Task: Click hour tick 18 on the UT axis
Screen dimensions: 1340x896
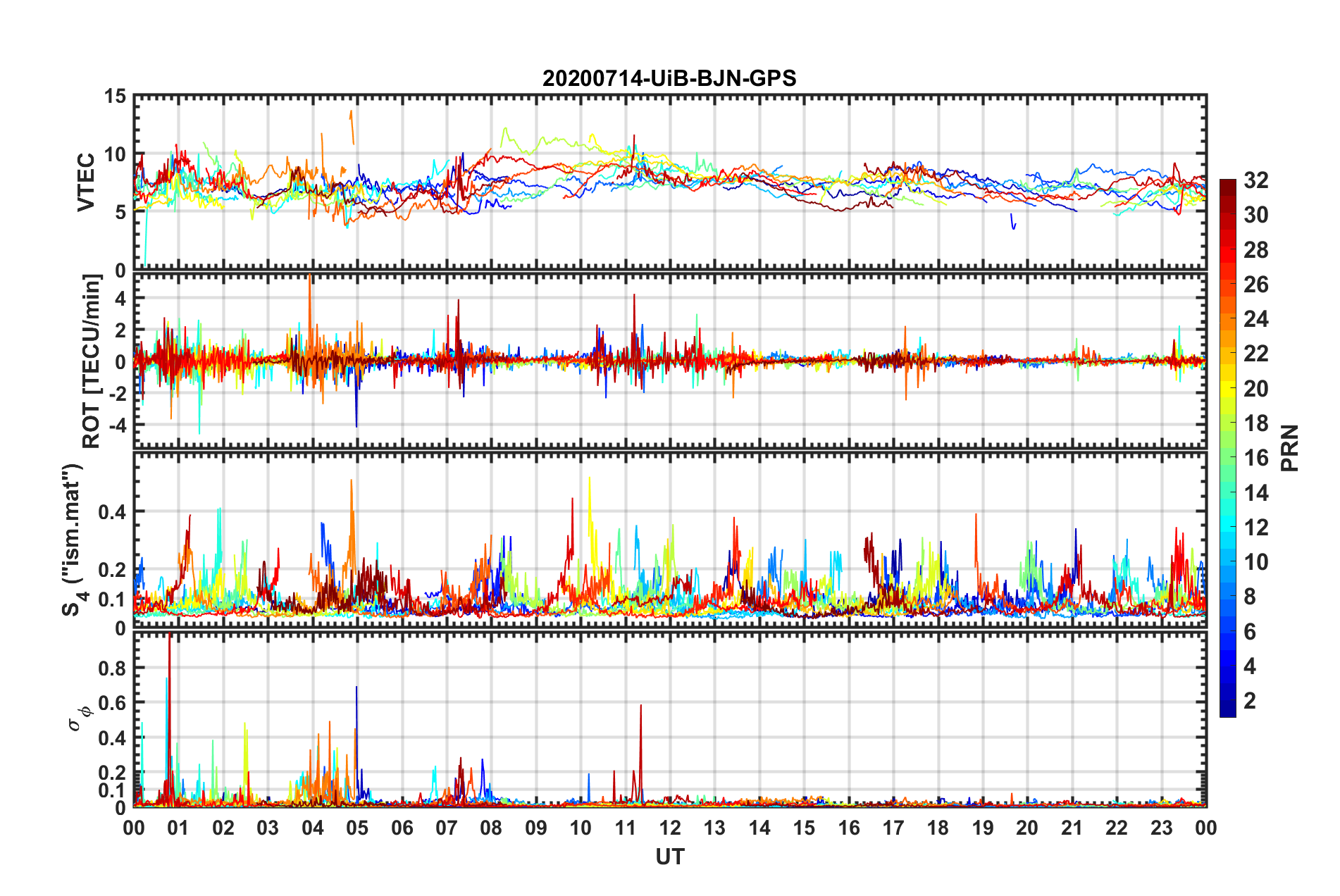Action: coord(938,828)
